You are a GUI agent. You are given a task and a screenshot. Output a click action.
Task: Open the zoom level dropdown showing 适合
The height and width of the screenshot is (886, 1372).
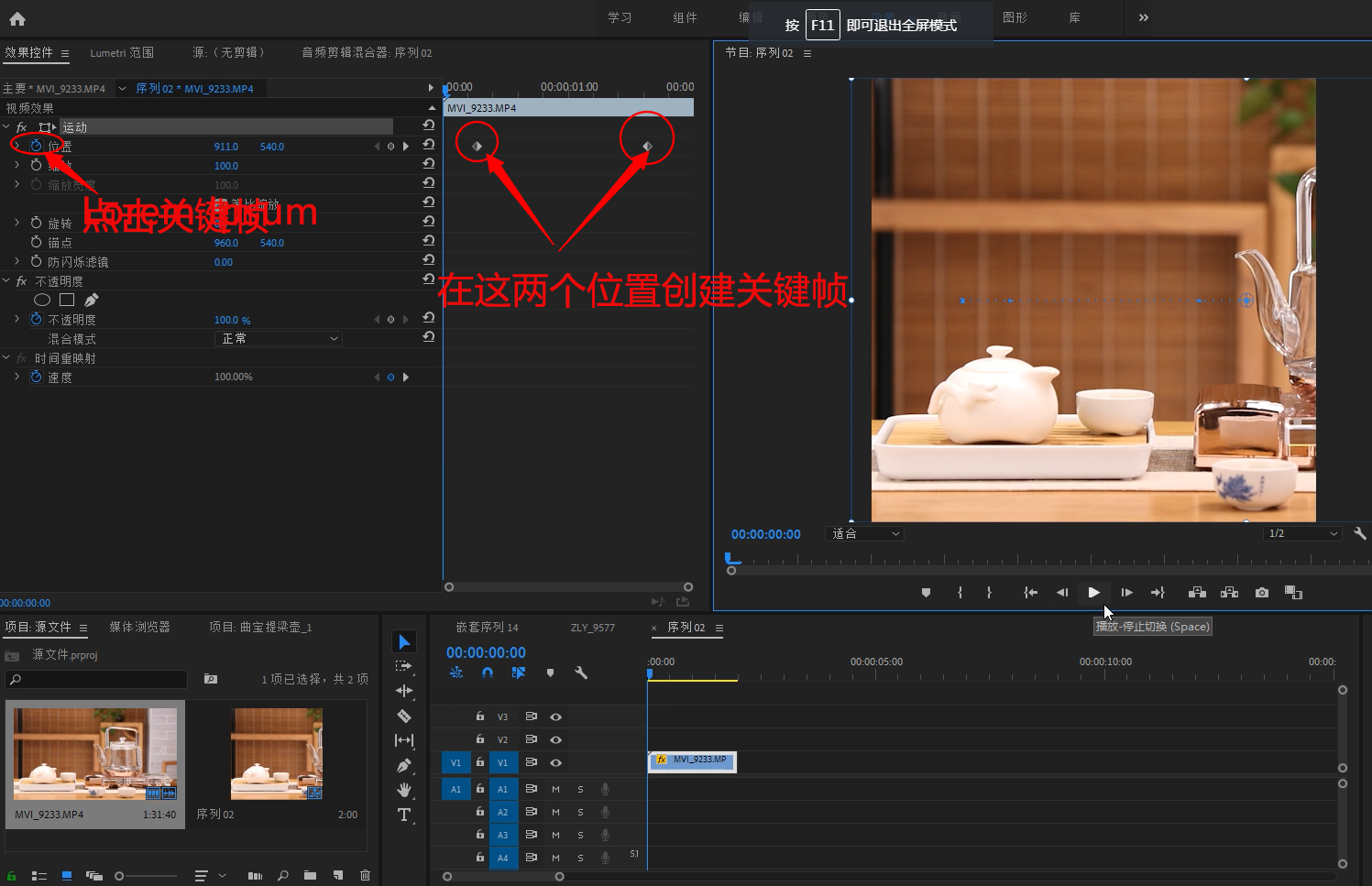click(x=865, y=533)
